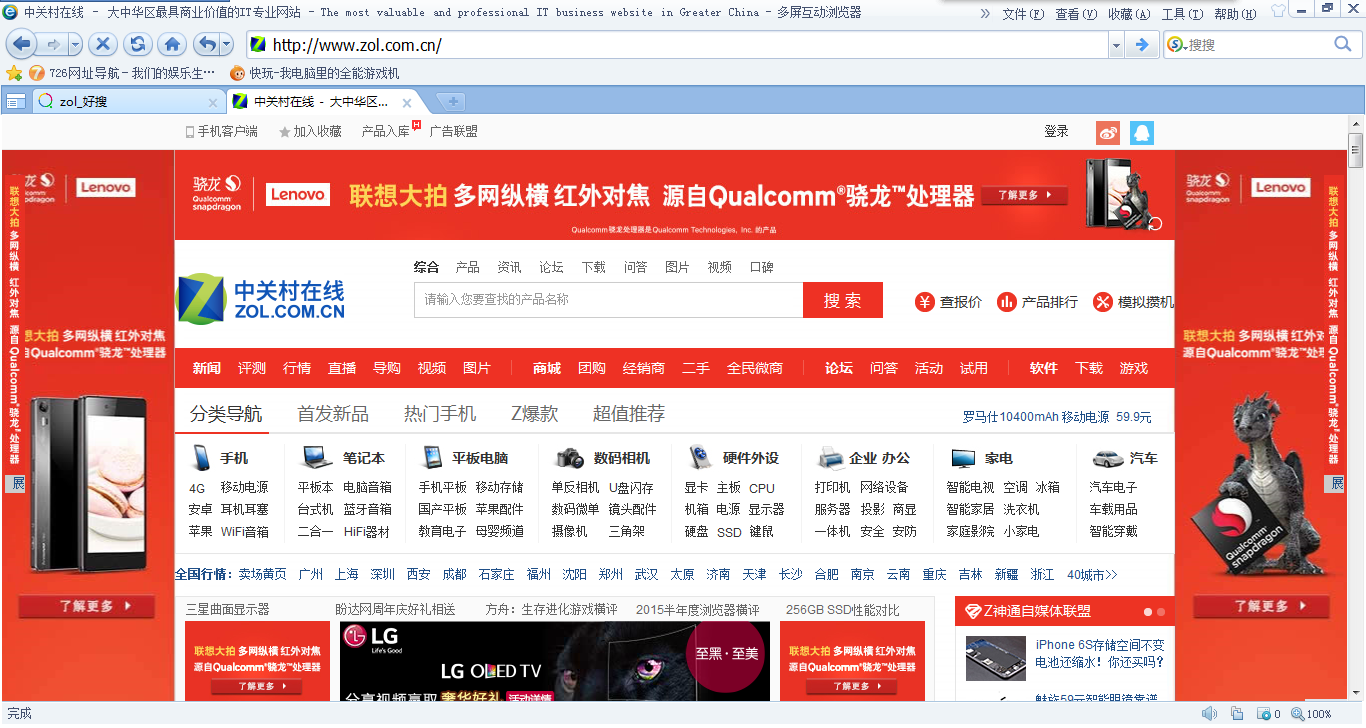Click the camera icon beside 数码相机
The image size is (1366, 728).
[570, 458]
